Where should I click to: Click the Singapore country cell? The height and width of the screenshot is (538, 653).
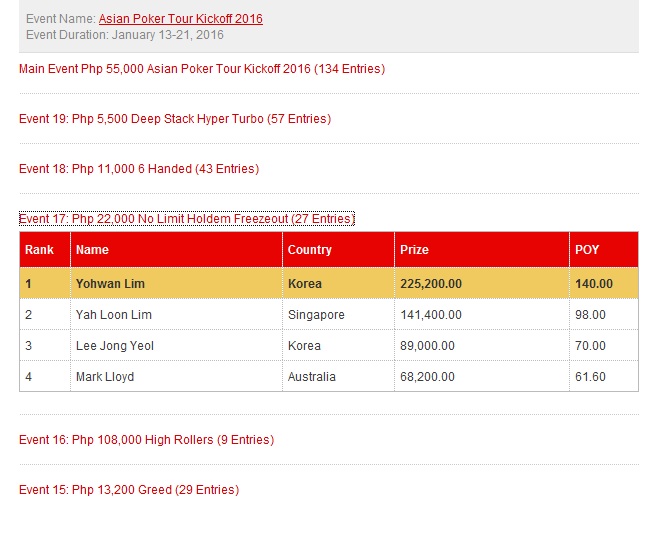click(x=316, y=315)
